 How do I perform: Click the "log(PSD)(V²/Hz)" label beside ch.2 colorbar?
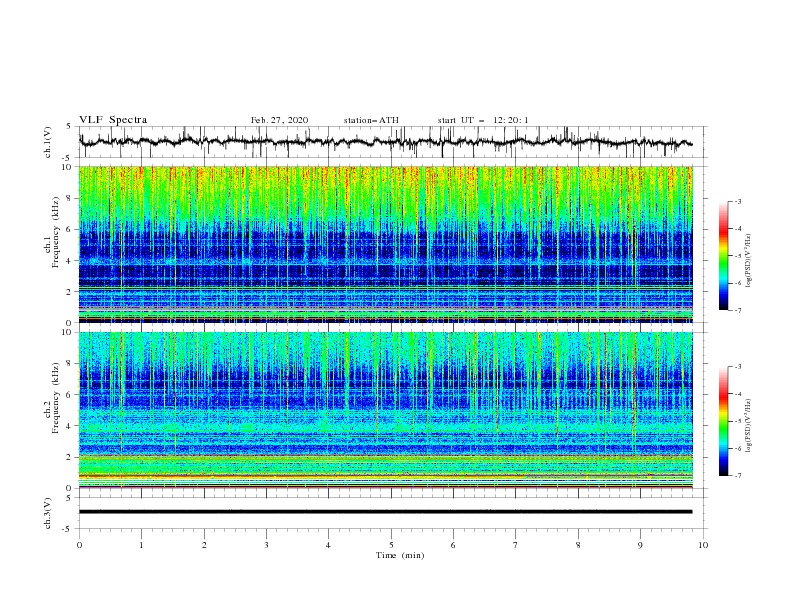point(749,426)
